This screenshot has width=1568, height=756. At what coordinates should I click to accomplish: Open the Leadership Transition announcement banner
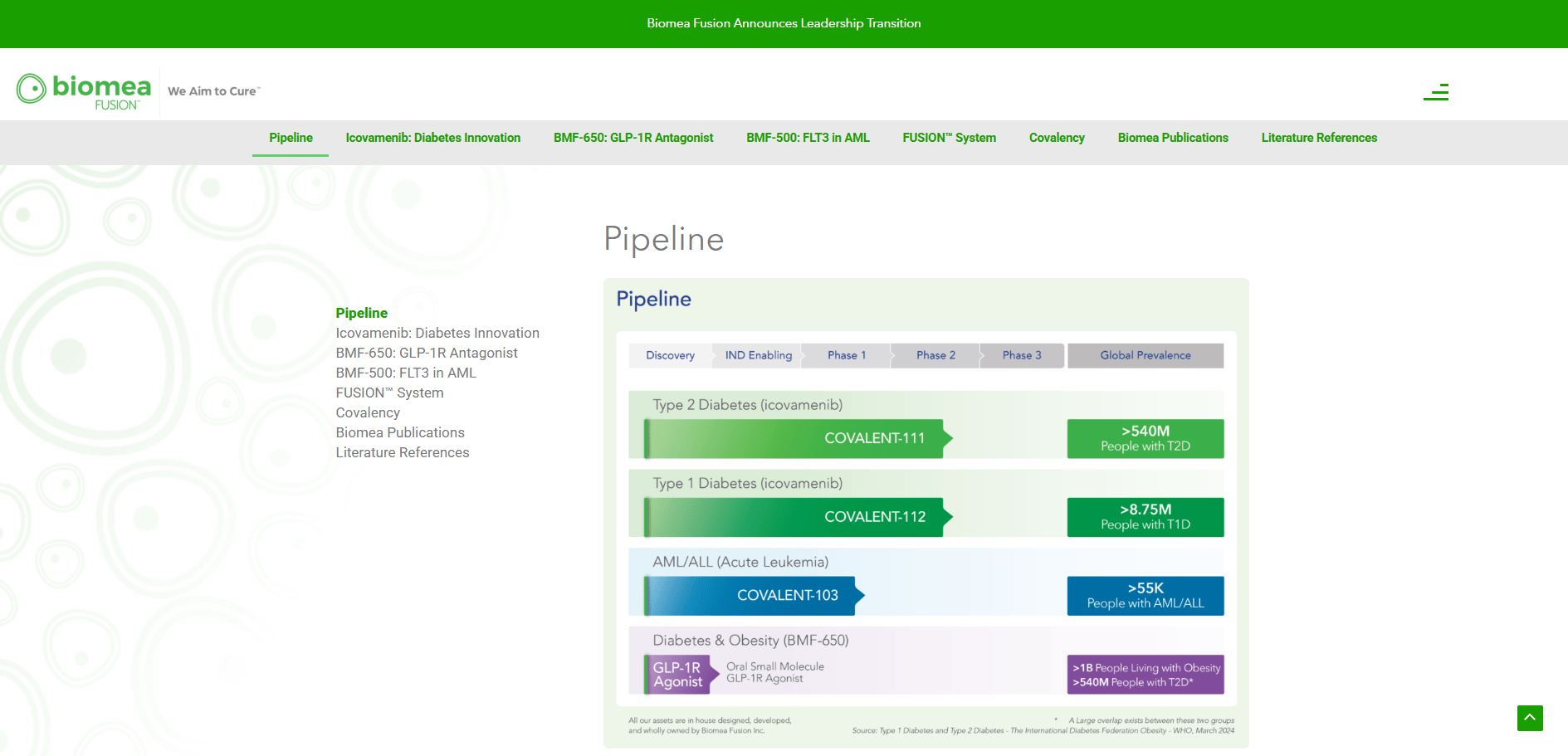coord(784,23)
